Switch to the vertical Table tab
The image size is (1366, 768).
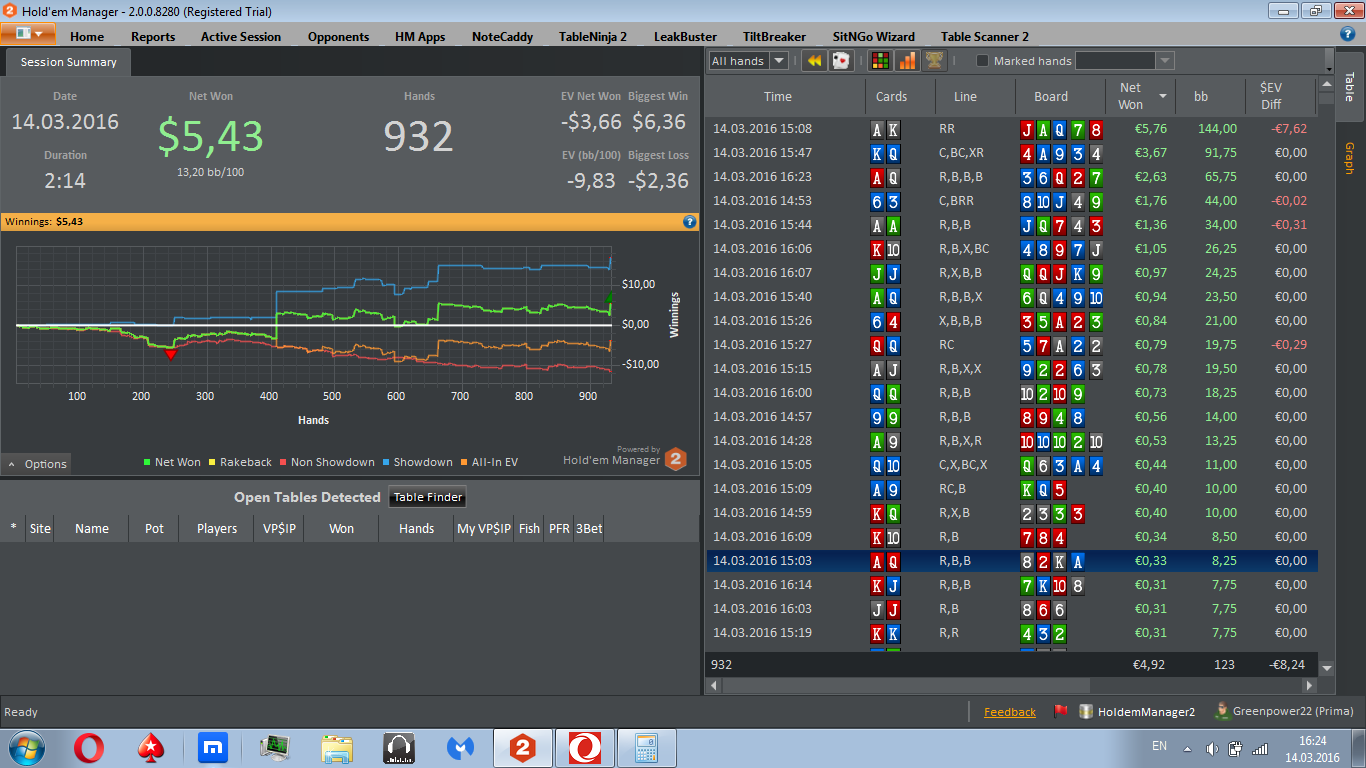(1349, 86)
